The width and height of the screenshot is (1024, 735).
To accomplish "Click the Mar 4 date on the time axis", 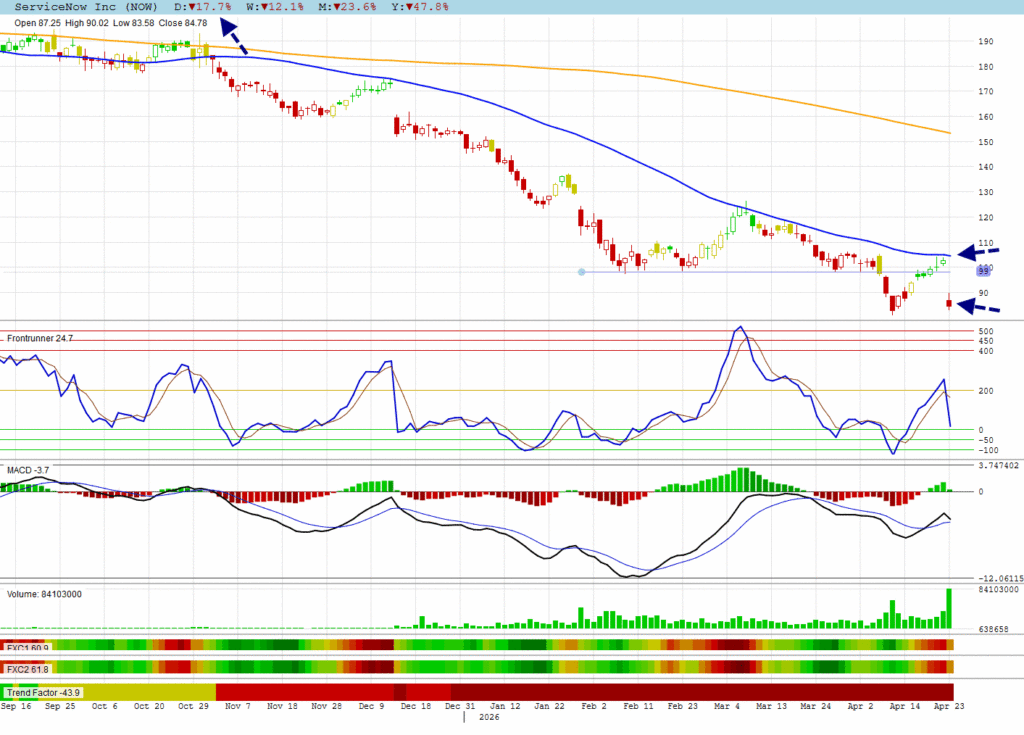I will tap(726, 706).
